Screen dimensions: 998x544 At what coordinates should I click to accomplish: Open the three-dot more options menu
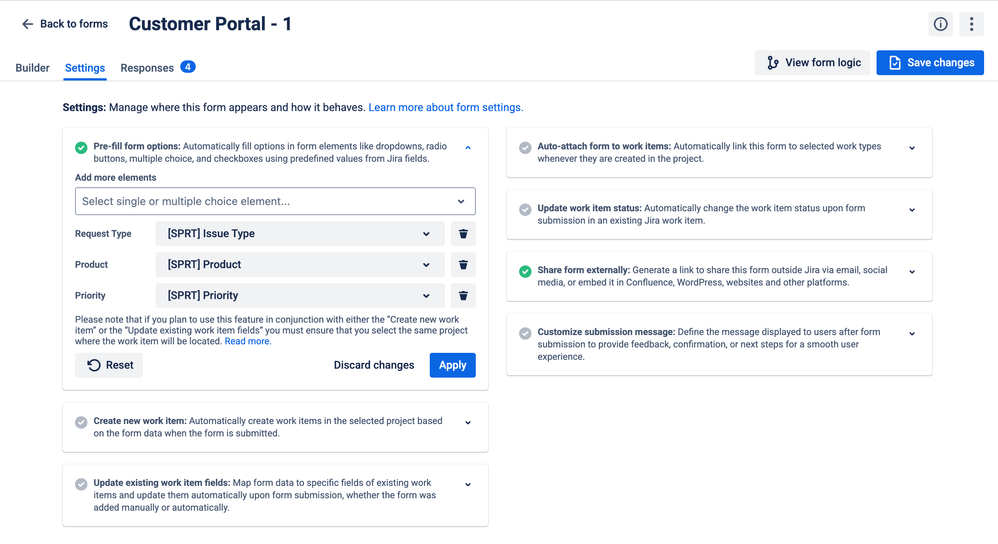point(971,24)
